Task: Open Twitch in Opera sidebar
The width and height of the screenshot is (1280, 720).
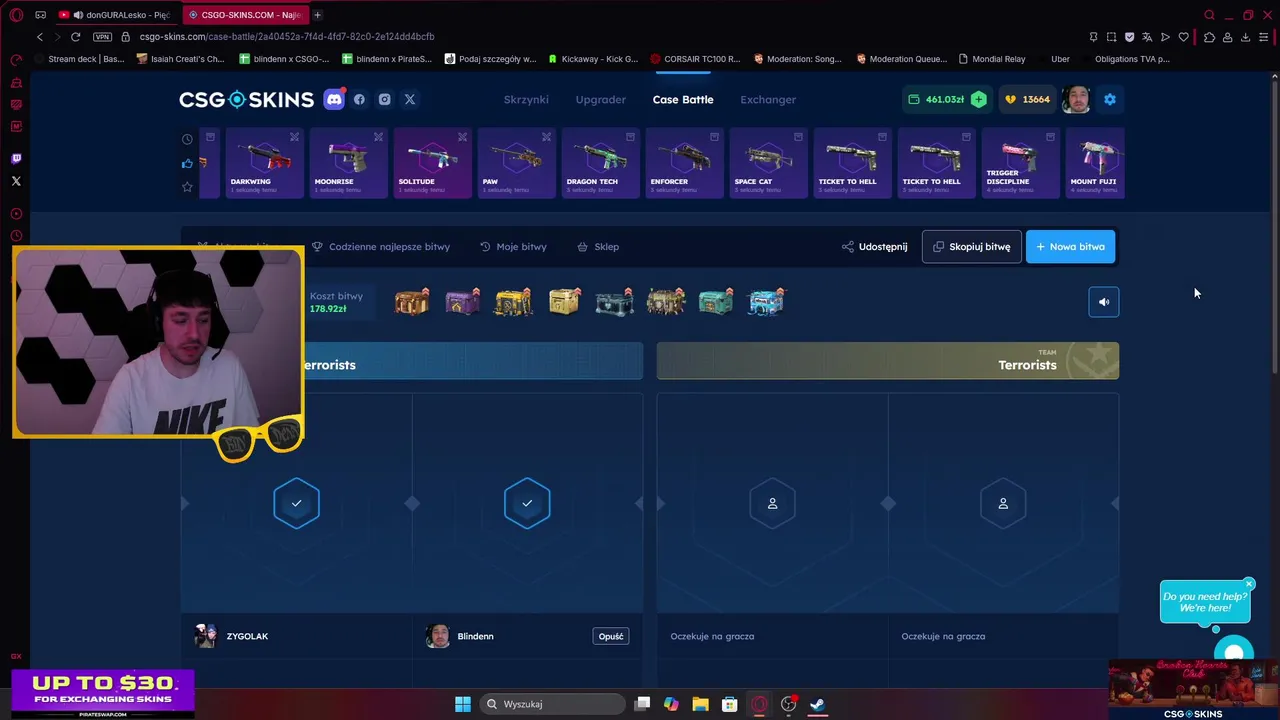Action: 16,159
